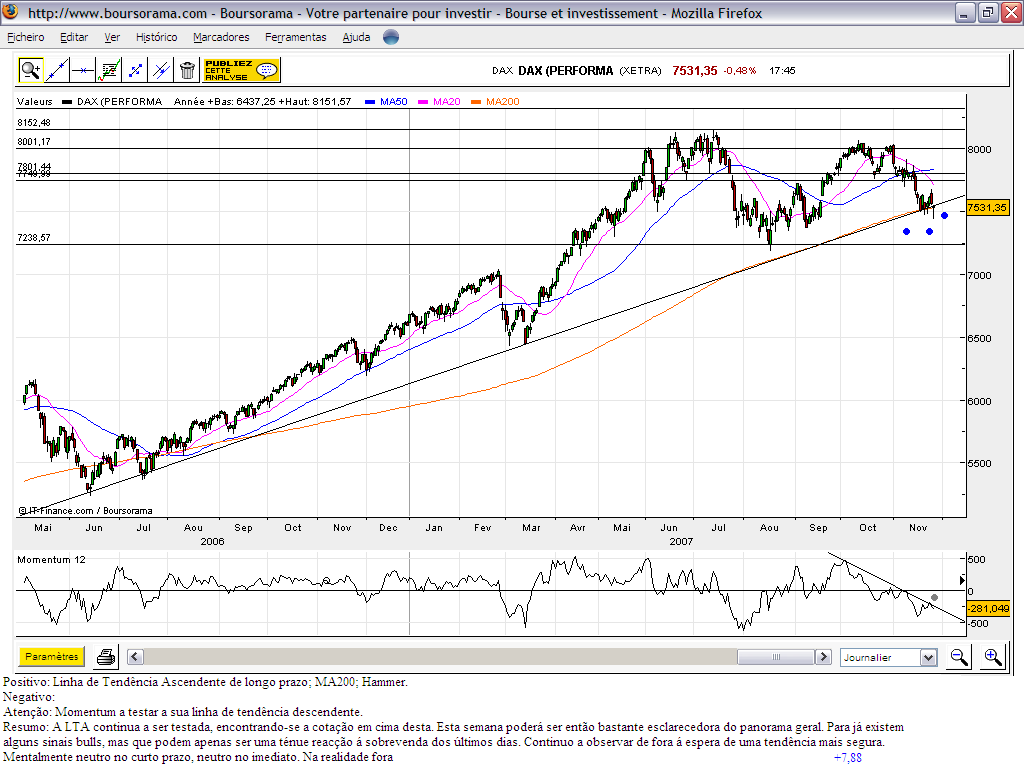
Task: Click the Année +Bas: 6437,25 +Haut: 8151,57 text
Action: [x=263, y=101]
